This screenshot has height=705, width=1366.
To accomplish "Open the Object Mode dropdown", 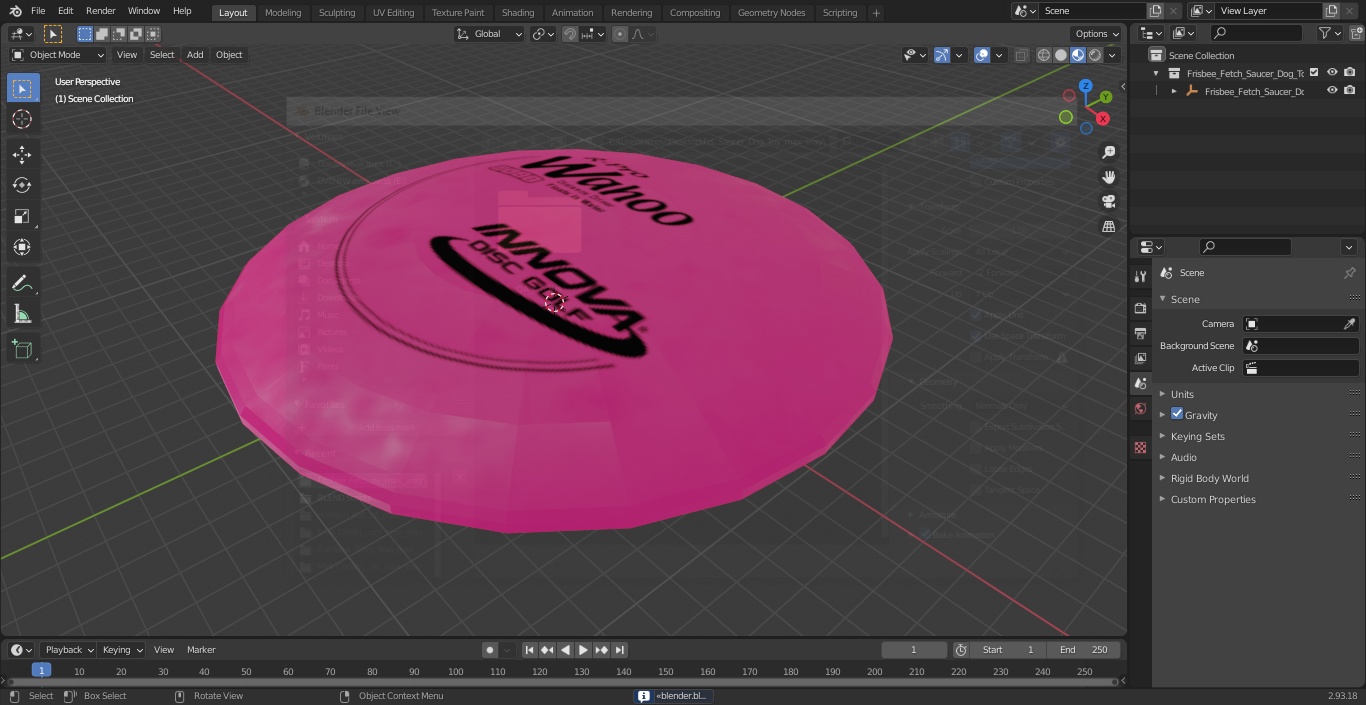I will [58, 55].
